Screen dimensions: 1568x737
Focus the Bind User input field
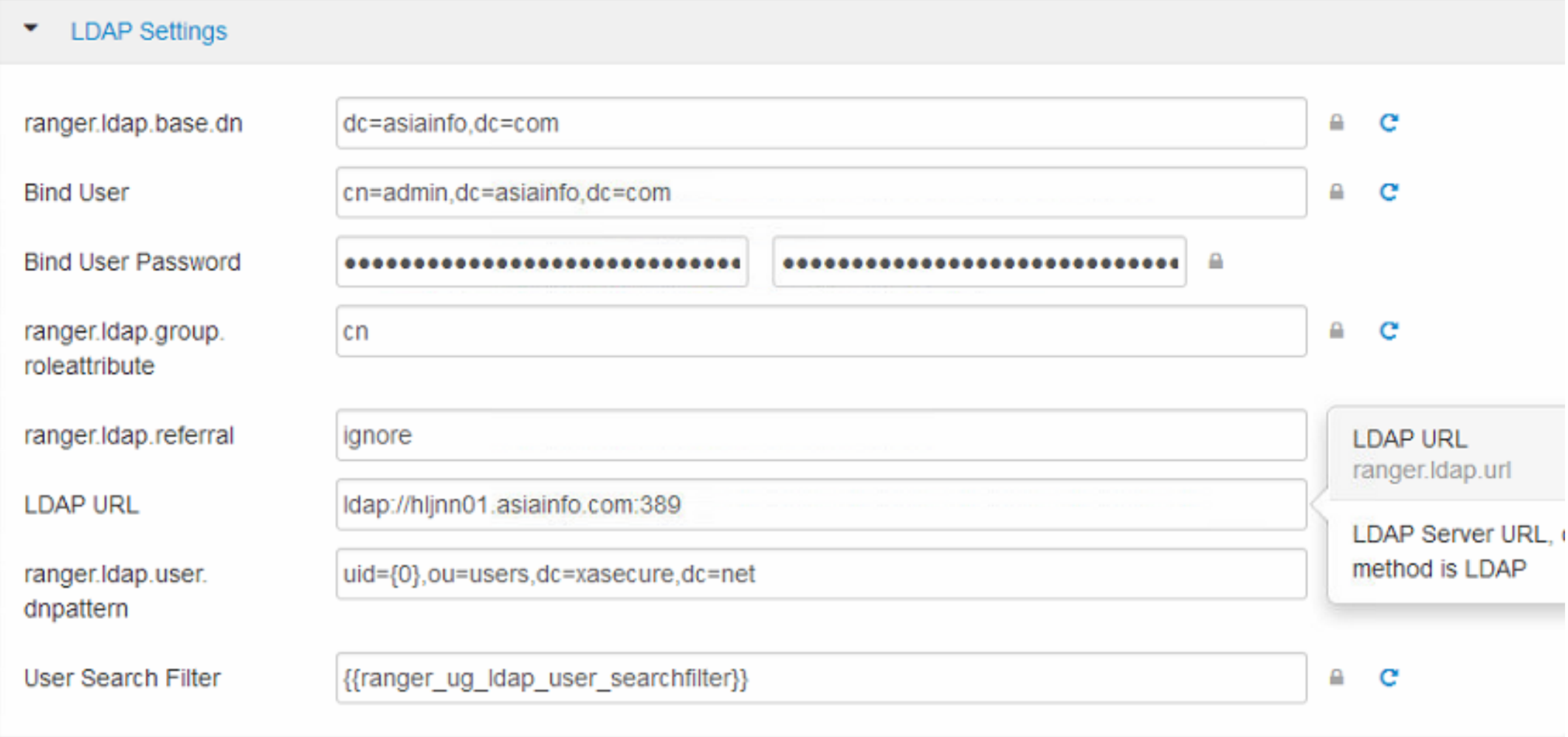click(x=821, y=192)
